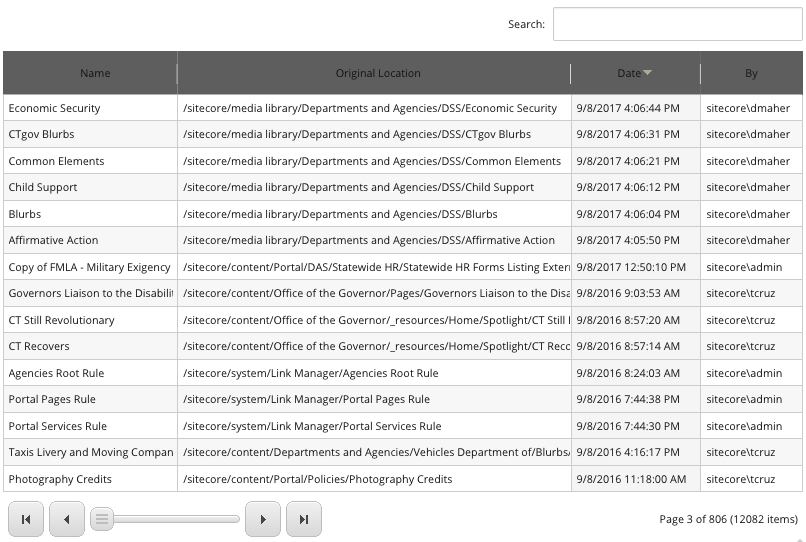
Task: Select Copy of FMLA - Military Exigency row
Action: pyautogui.click(x=90, y=267)
